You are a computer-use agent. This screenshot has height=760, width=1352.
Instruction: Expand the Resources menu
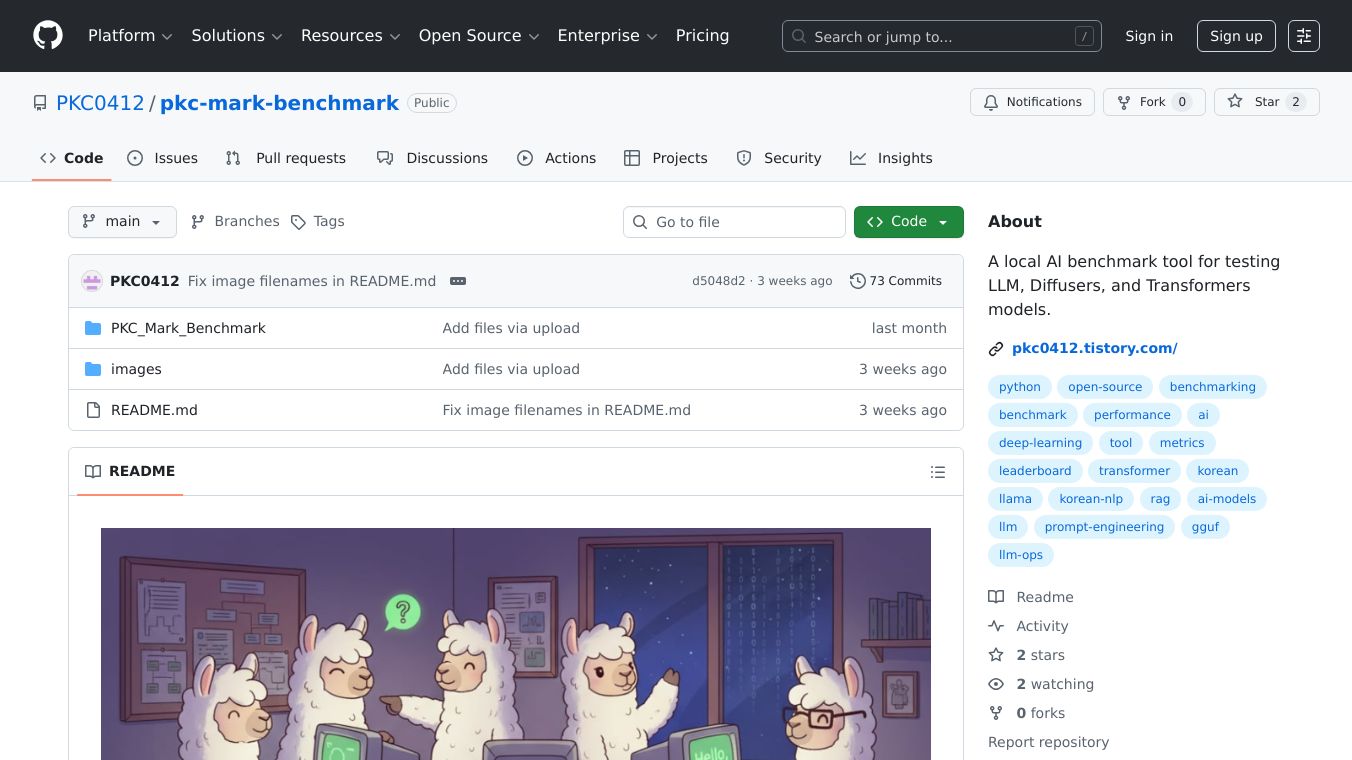[x=351, y=36]
